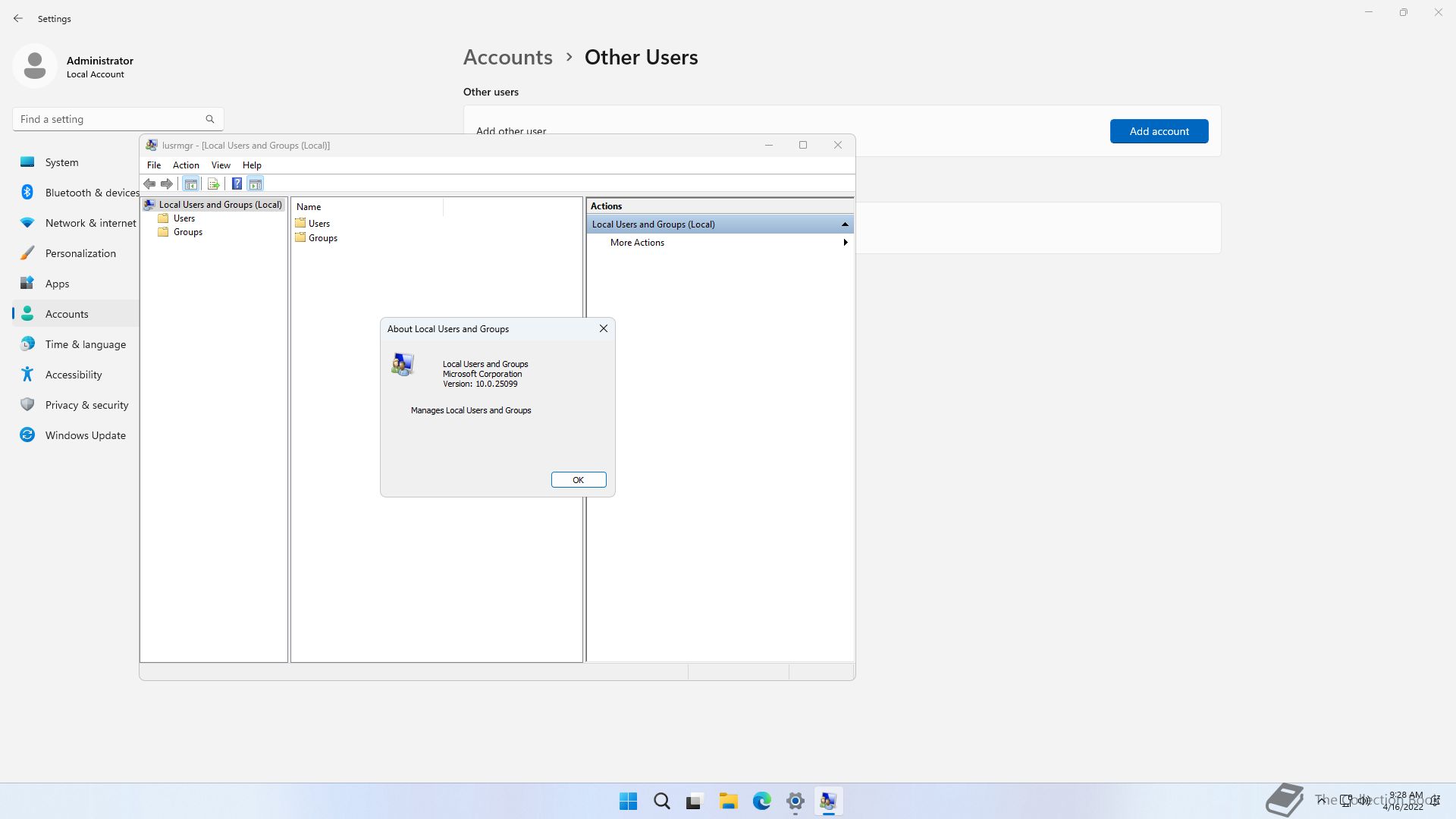The image size is (1456, 819).
Task: Close the About Local Users and Groups dialog
Action: [604, 328]
